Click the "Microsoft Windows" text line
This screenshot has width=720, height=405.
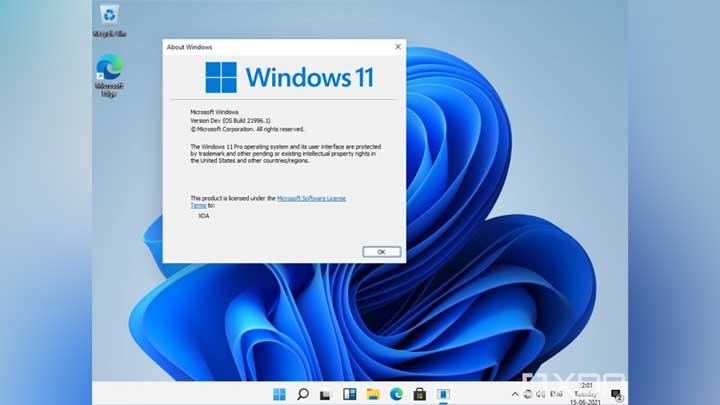214,112
